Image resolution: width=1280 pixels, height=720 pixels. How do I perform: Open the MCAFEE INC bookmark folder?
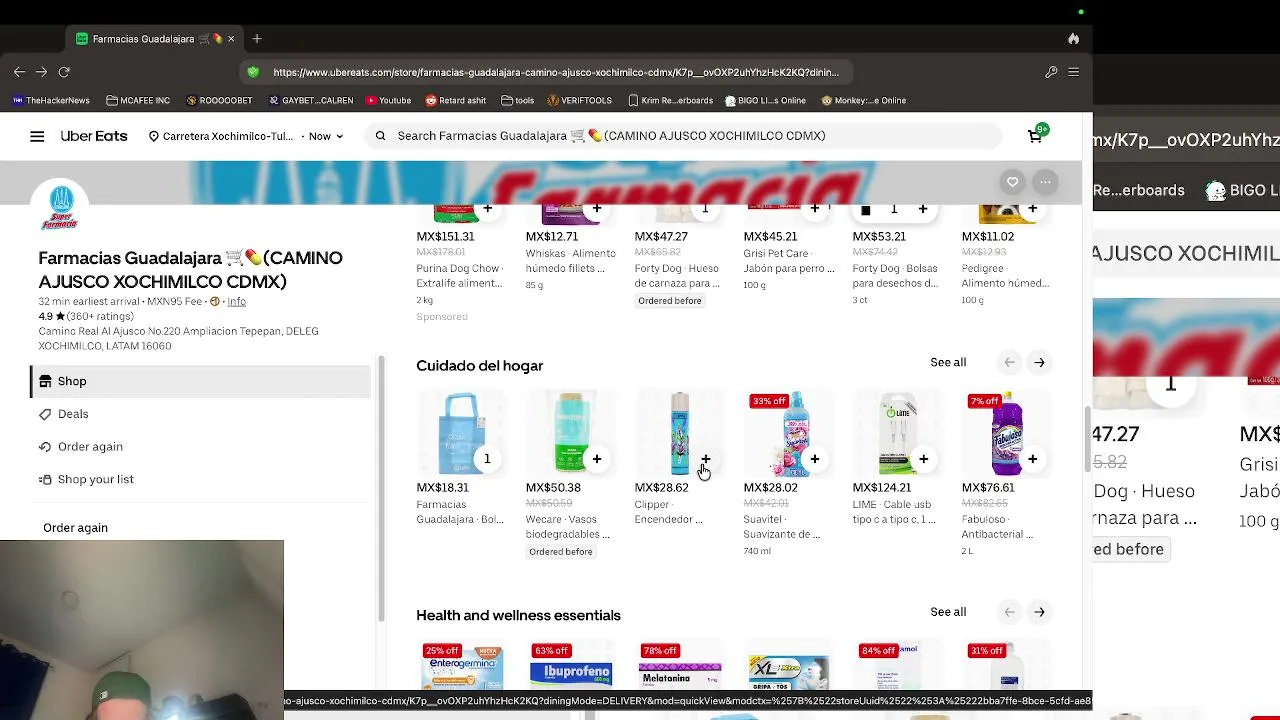pyautogui.click(x=138, y=100)
